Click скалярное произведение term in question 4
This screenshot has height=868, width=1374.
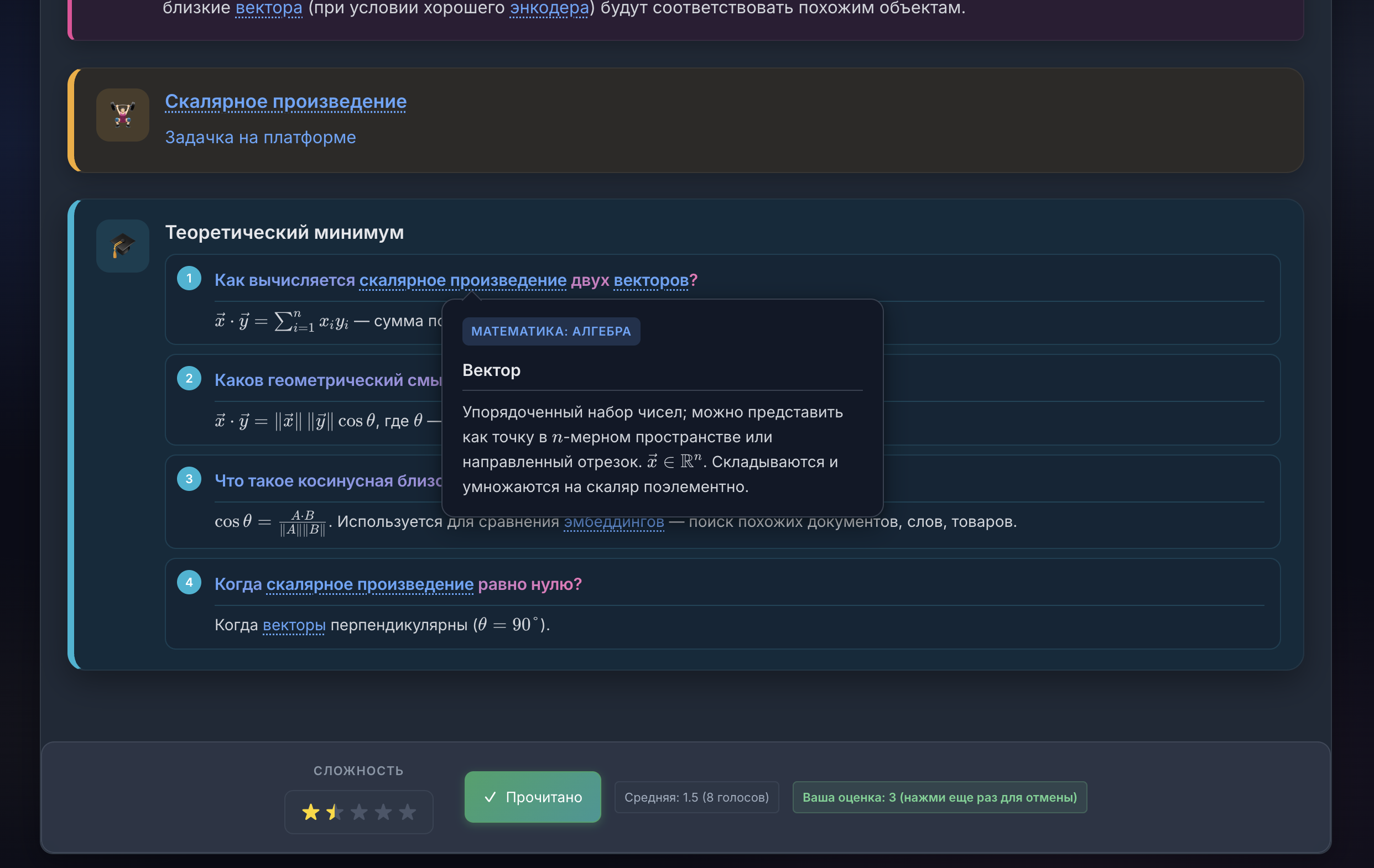point(369,584)
